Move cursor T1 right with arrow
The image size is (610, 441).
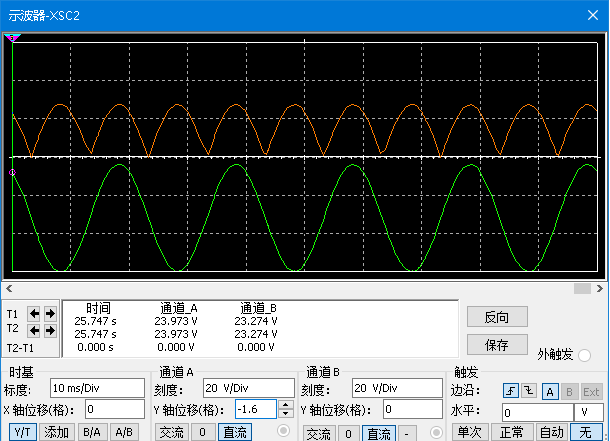click(50, 313)
